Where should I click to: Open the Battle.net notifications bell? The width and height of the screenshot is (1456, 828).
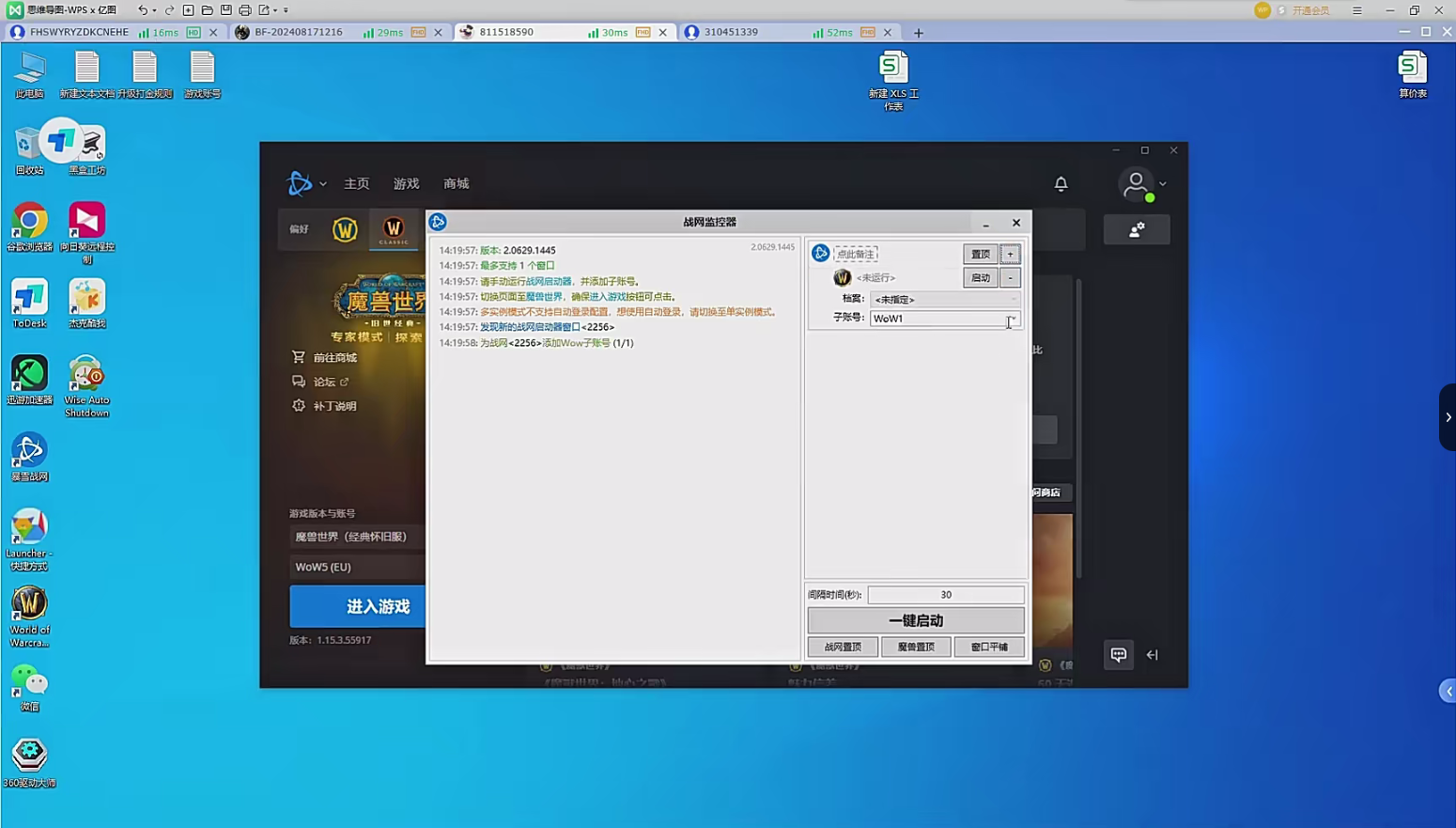(1061, 183)
